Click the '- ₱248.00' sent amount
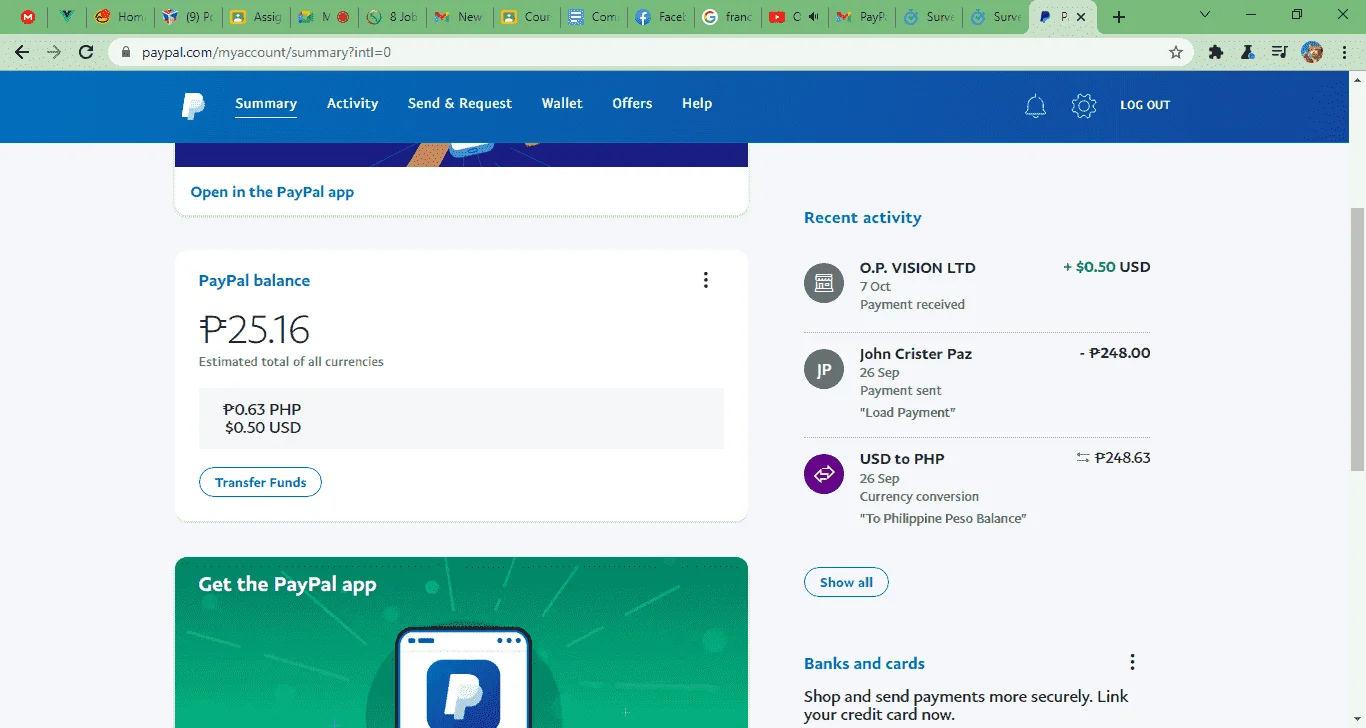 pos(1115,353)
